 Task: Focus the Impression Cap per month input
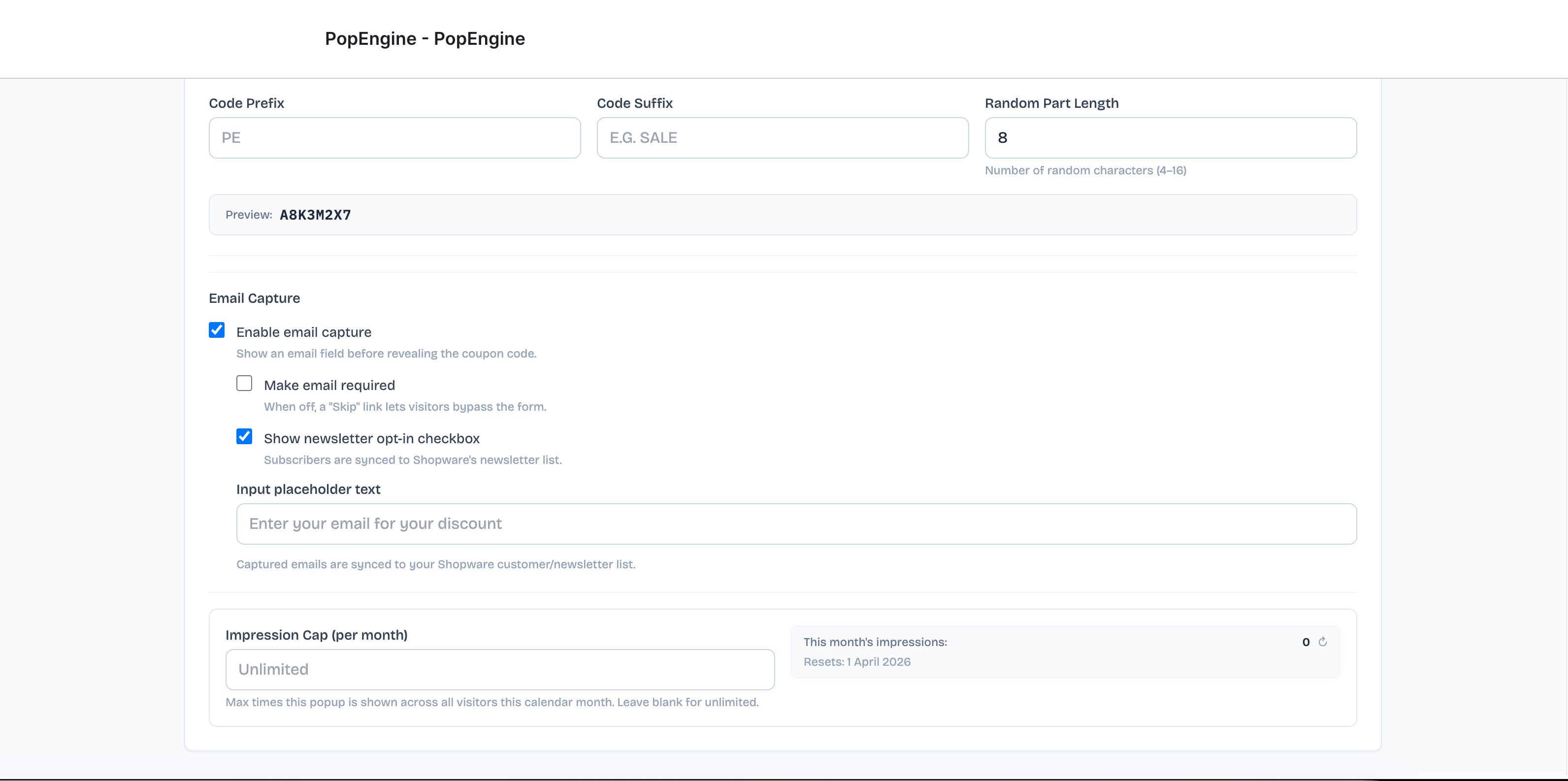[x=499, y=670]
